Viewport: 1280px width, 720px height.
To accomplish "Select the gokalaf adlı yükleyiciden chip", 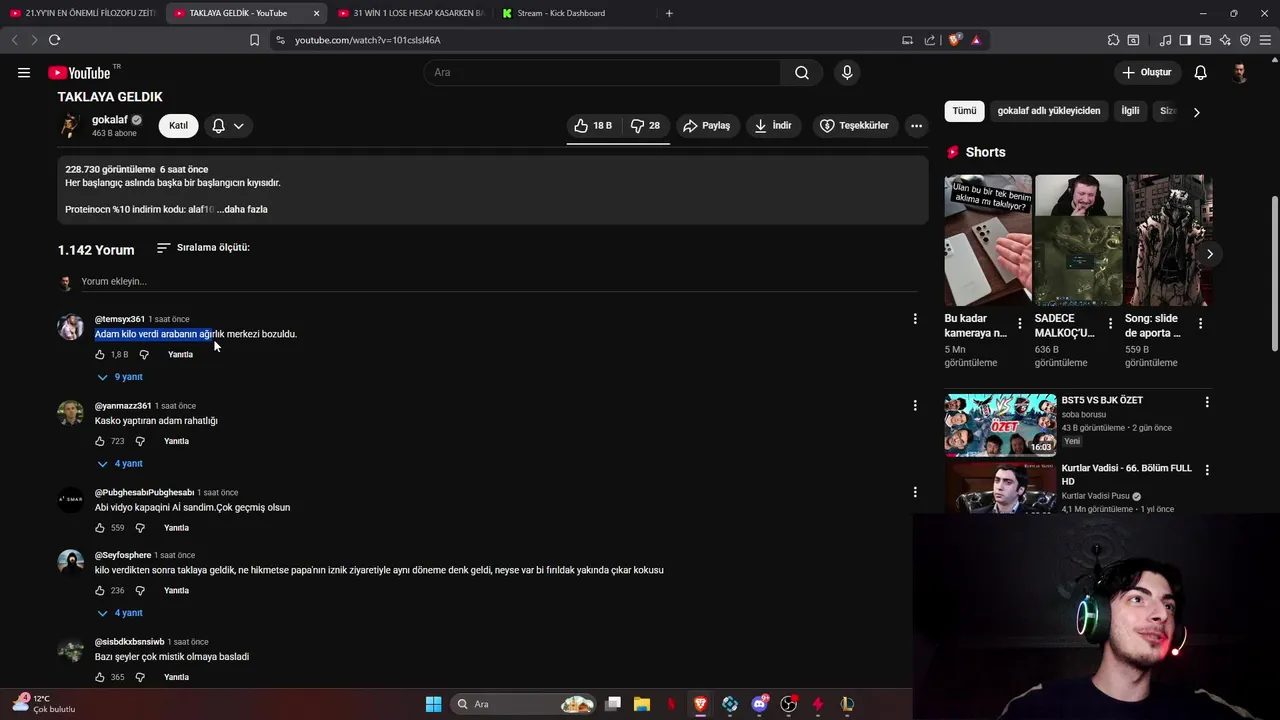I will click(1048, 111).
